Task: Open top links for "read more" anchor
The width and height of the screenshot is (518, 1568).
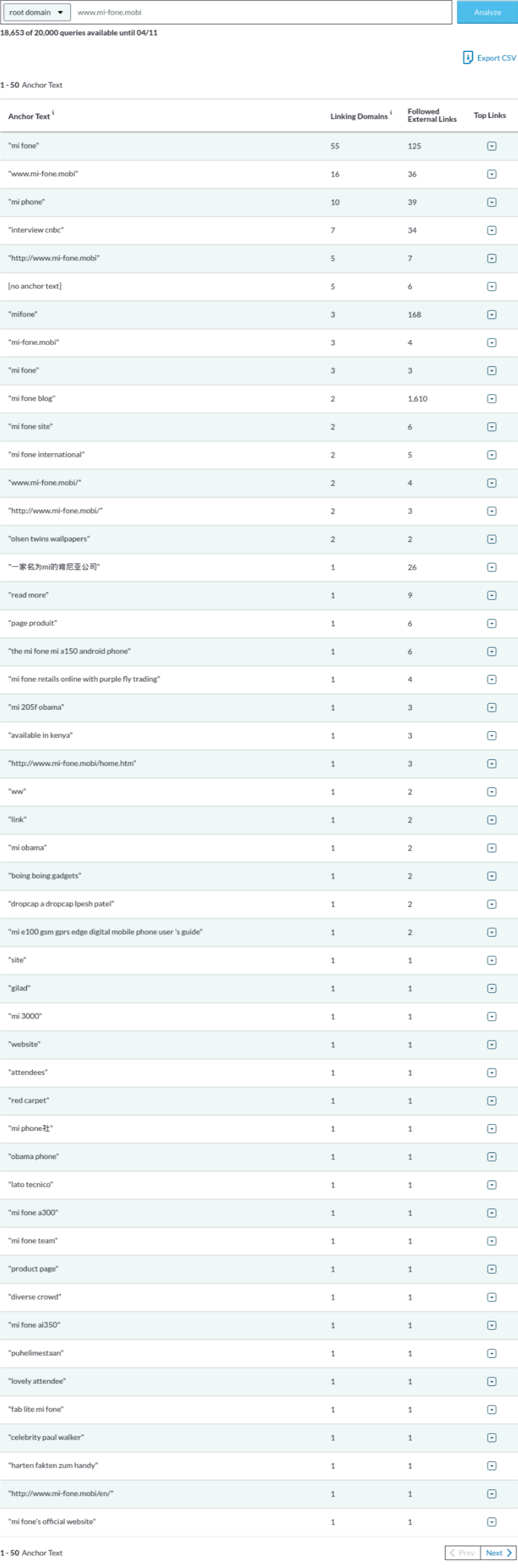Action: pyautogui.click(x=491, y=595)
